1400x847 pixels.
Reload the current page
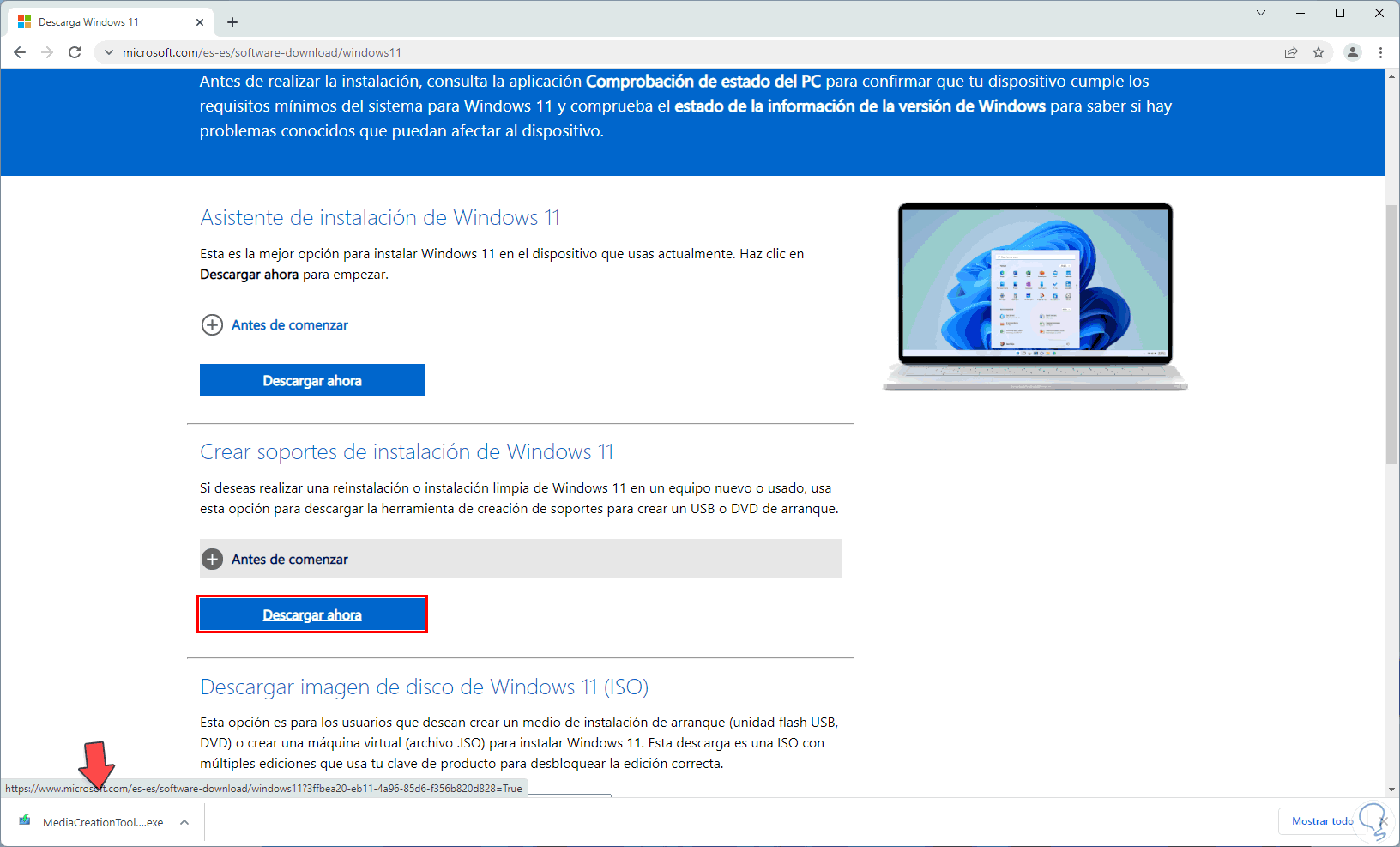coord(75,52)
